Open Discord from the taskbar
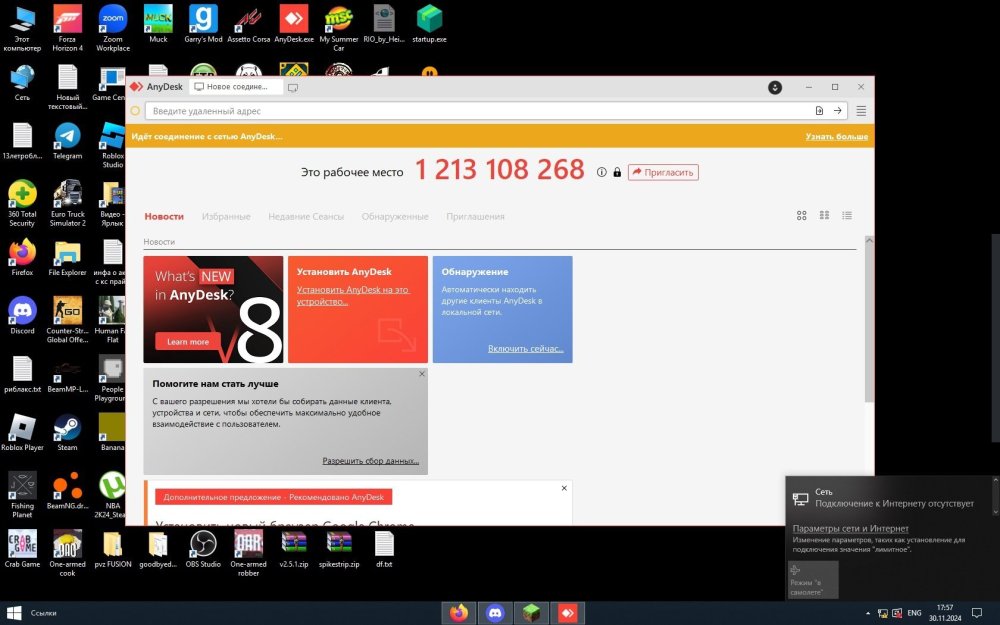1000x625 pixels. click(x=495, y=613)
